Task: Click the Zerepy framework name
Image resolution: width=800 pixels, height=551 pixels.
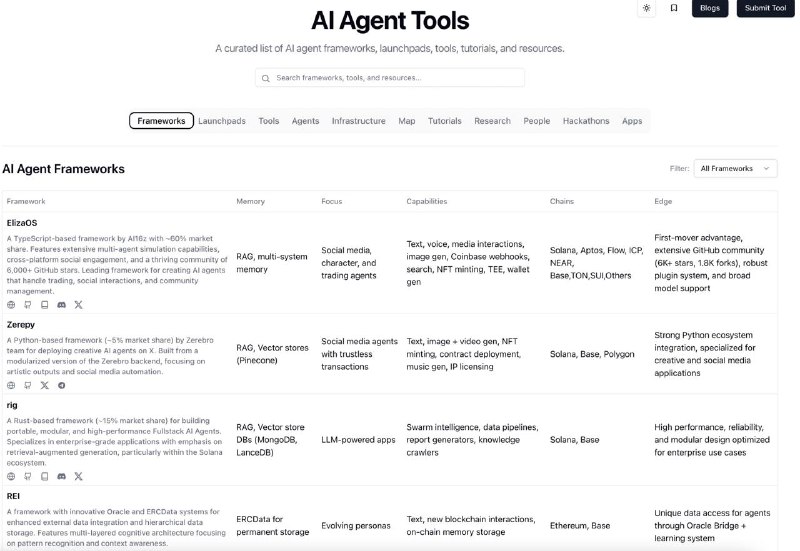Action: pos(21,324)
